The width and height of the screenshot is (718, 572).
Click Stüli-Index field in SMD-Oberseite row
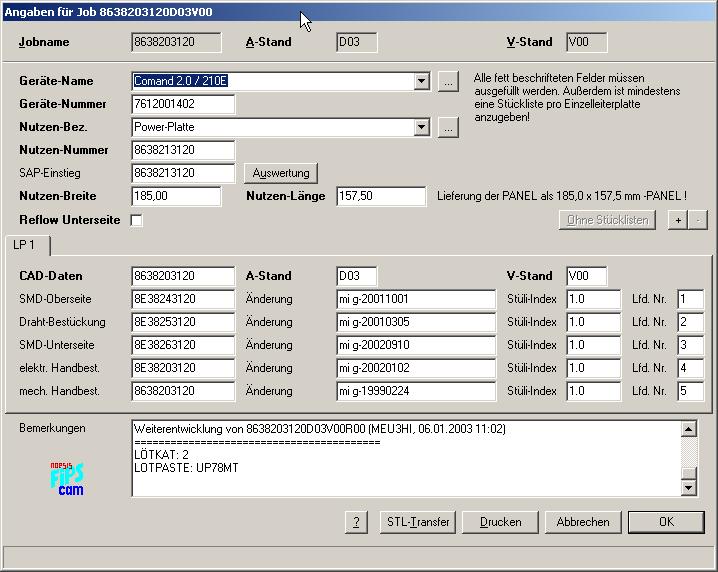(593, 299)
